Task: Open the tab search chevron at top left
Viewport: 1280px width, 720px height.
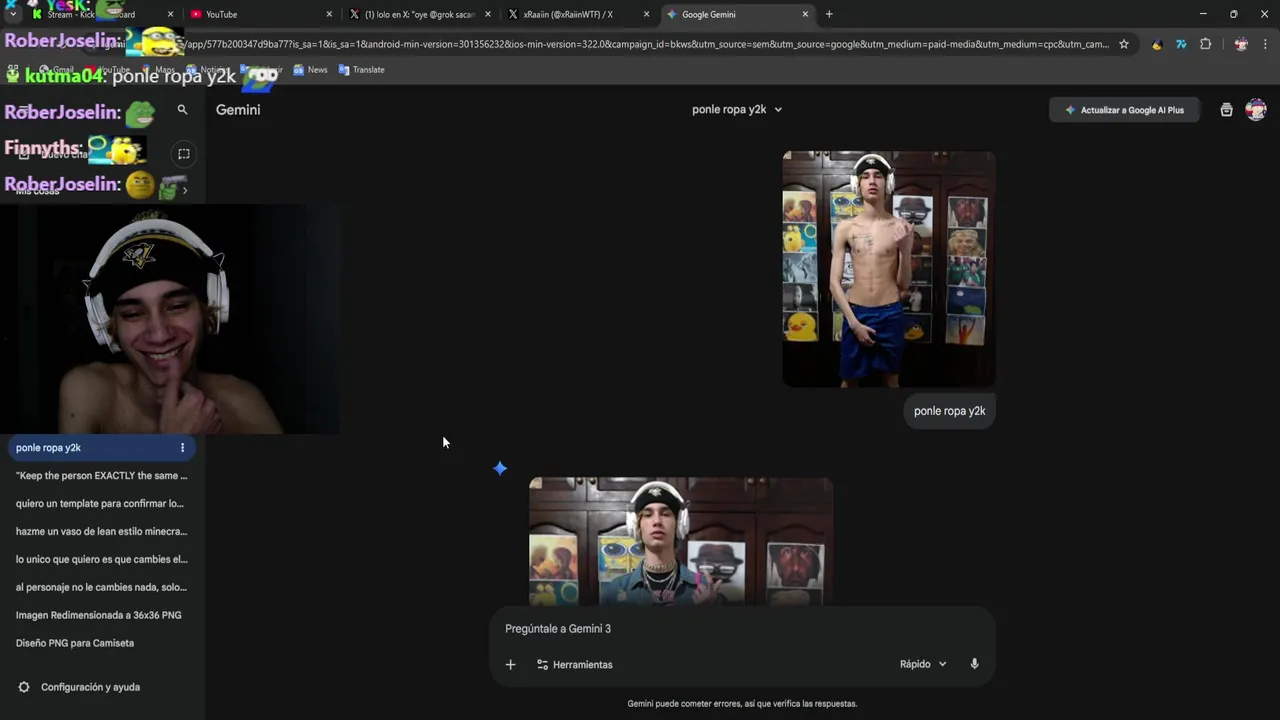Action: (x=12, y=14)
